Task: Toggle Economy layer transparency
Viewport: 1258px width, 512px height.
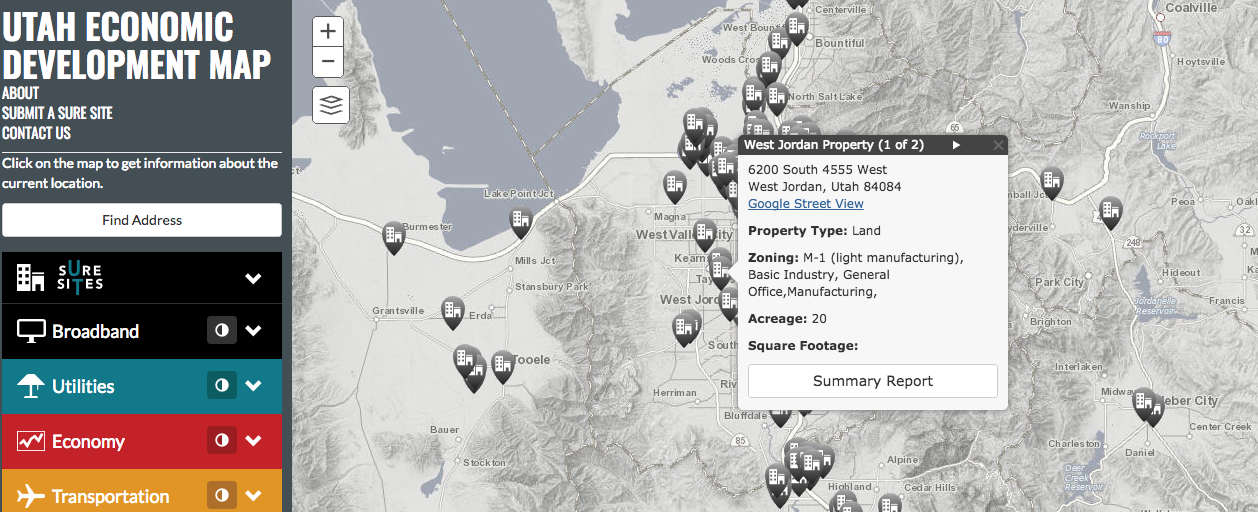Action: pos(222,441)
